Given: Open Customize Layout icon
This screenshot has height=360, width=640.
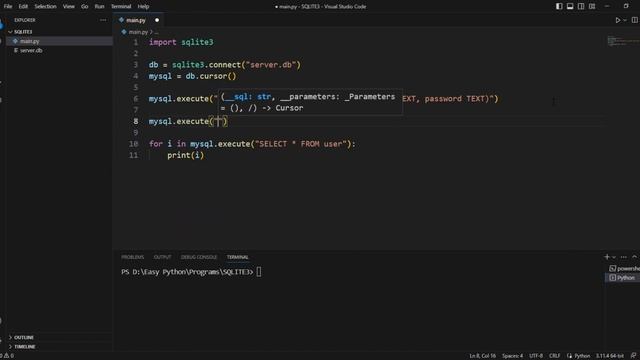Looking at the screenshot, I should click(592, 7).
